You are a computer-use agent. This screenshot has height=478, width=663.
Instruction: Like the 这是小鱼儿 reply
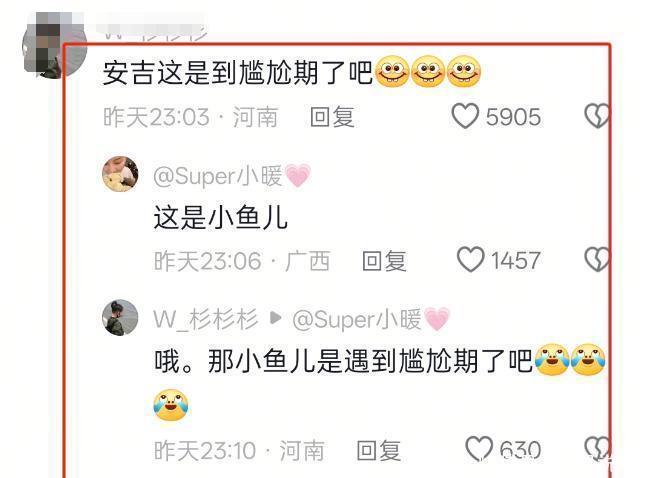[470, 259]
